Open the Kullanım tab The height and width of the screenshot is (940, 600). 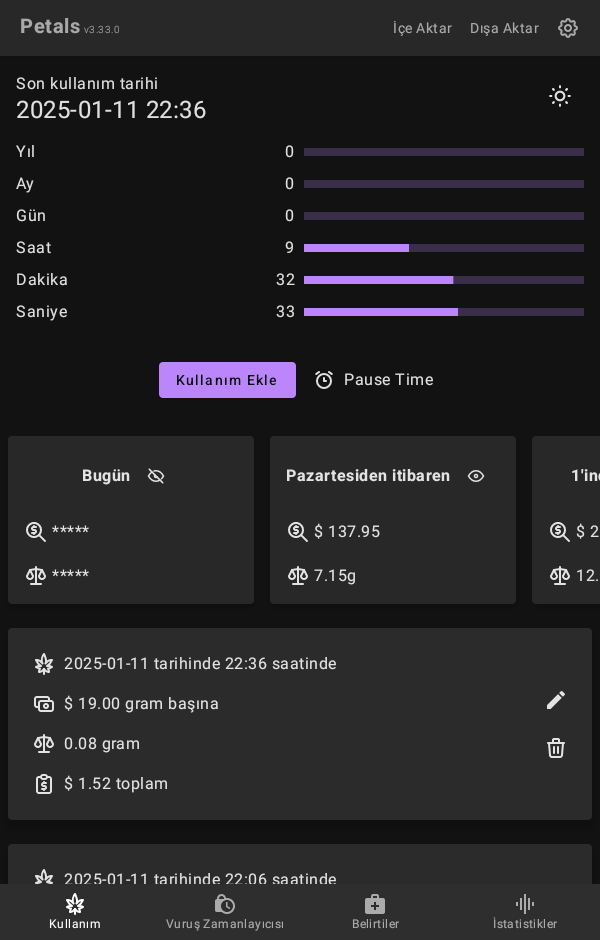click(75, 912)
